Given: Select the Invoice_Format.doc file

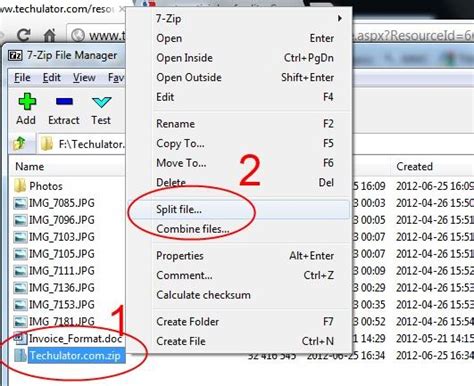Looking at the screenshot, I should (x=75, y=339).
